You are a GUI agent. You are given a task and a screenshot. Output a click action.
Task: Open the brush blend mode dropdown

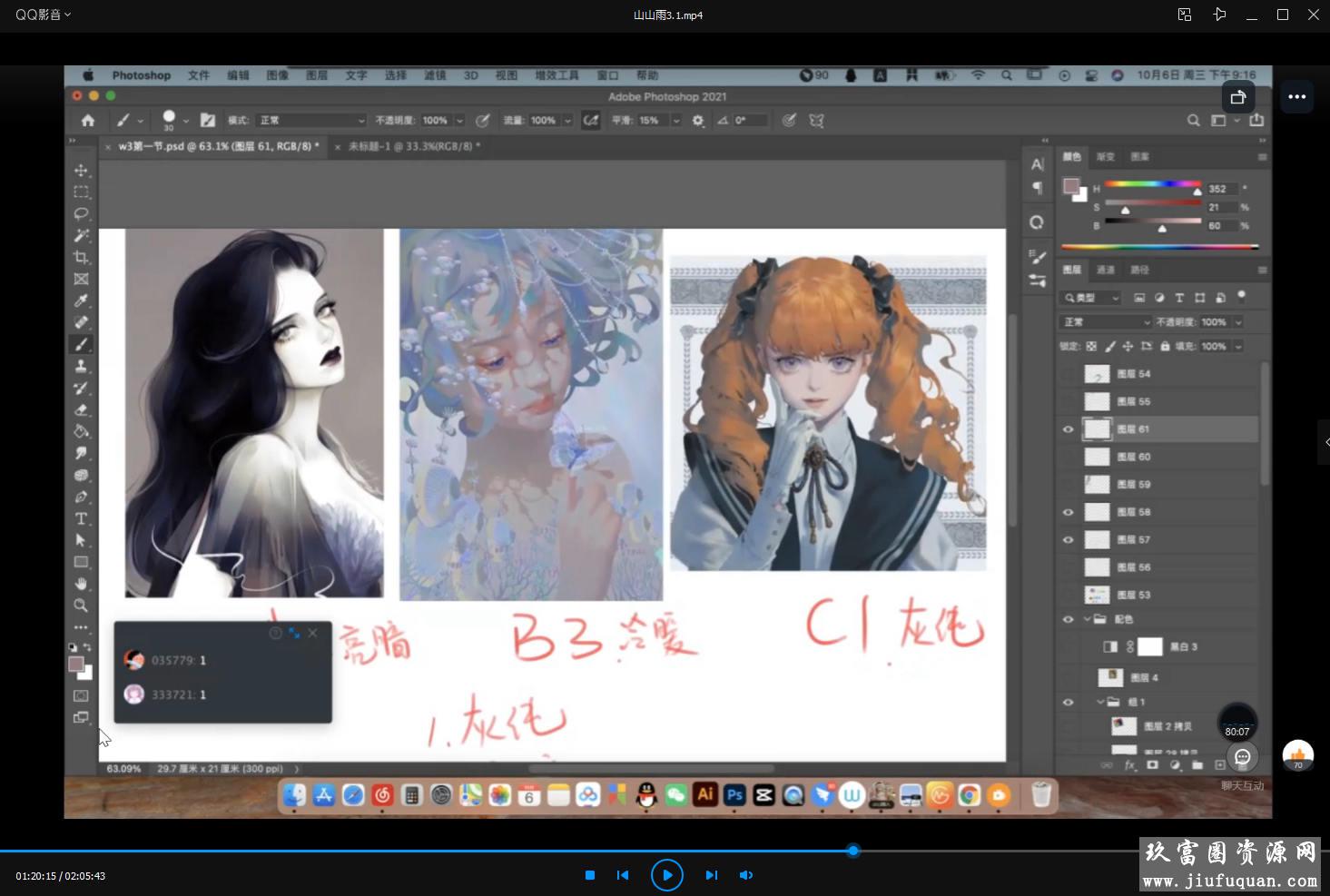311,121
